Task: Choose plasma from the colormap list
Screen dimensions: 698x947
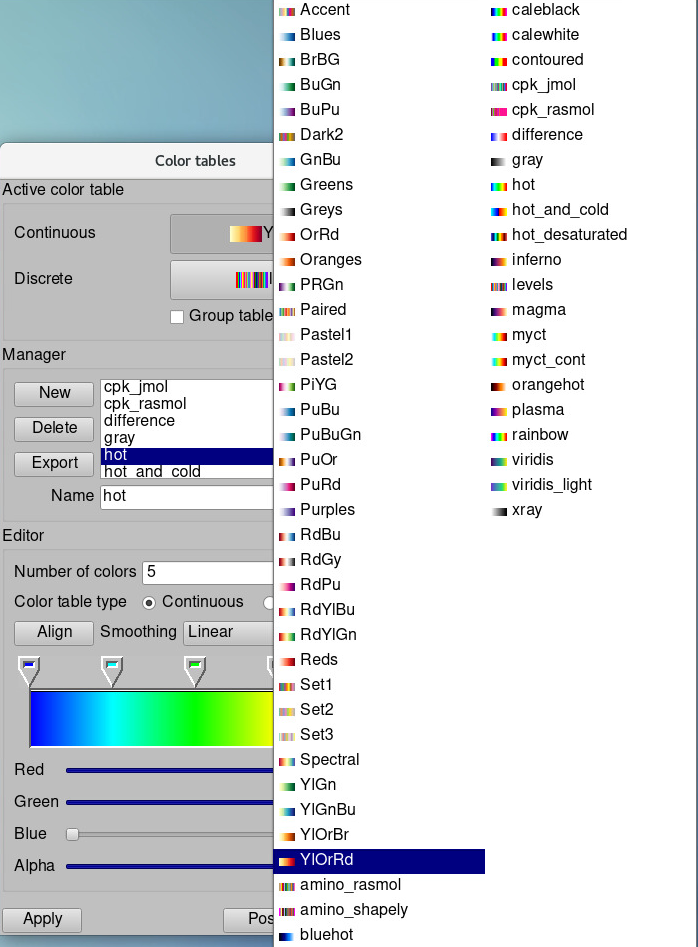Action: [x=537, y=410]
